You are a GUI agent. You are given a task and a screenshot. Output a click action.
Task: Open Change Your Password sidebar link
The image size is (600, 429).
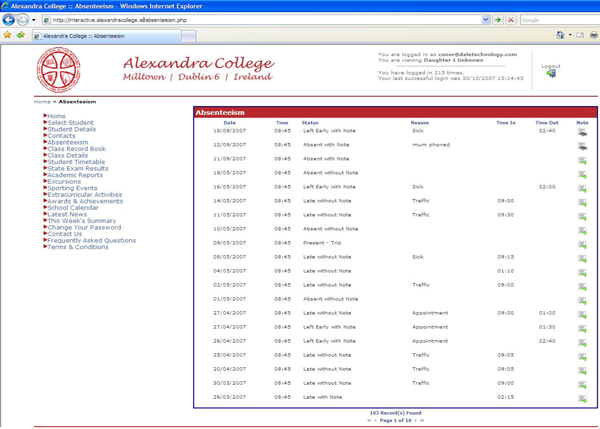point(84,227)
